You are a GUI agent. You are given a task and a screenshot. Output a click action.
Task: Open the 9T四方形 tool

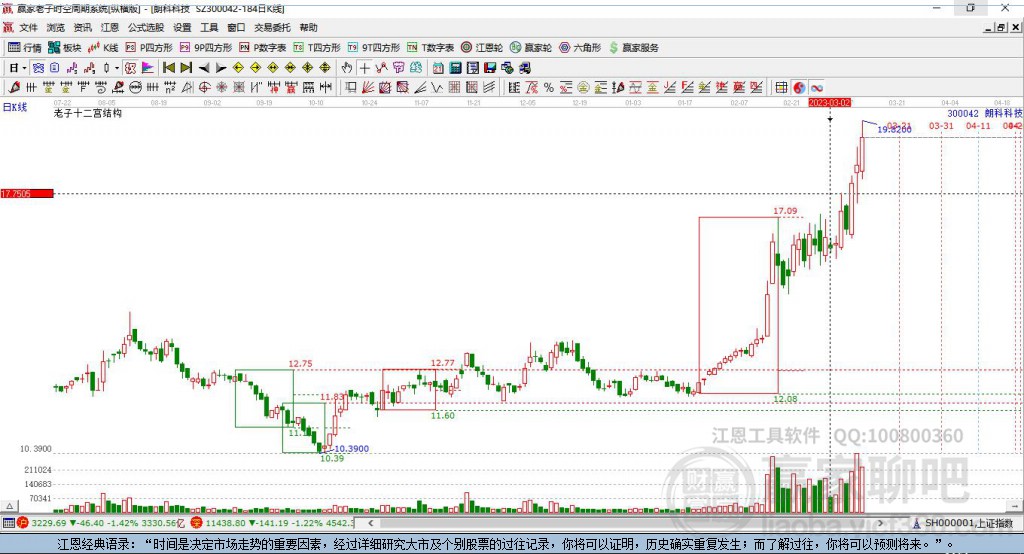pyautogui.click(x=373, y=48)
